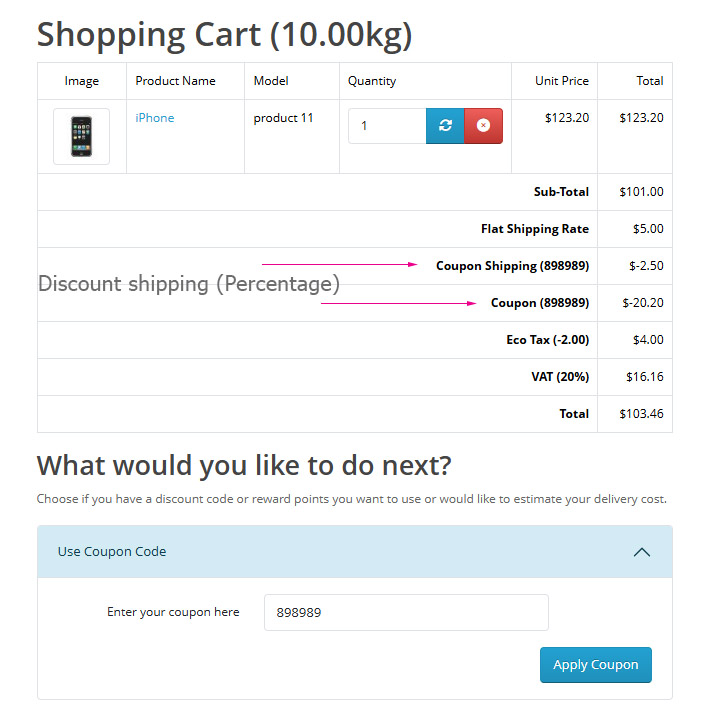710x710 pixels.
Task: Collapse coupon panel with the chevron arrow
Action: [x=642, y=552]
